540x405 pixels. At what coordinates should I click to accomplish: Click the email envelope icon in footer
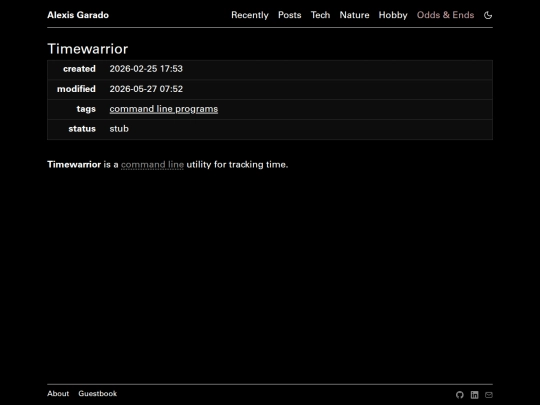click(x=489, y=395)
